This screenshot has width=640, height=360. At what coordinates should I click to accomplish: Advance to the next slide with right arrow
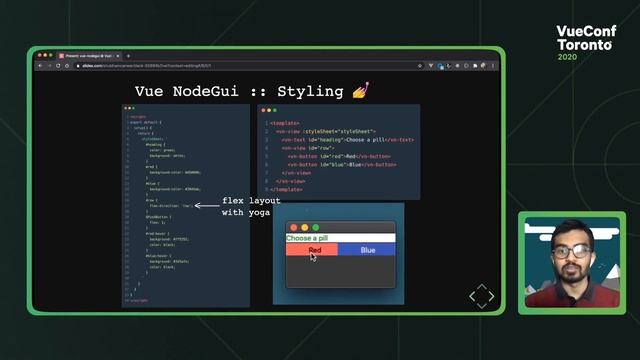pos(491,296)
